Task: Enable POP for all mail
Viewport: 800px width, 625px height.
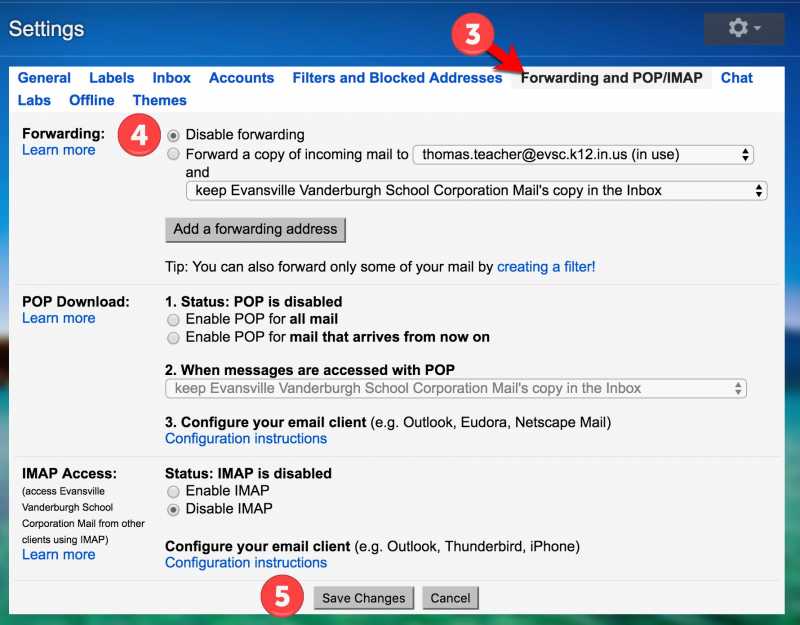Action: 174,320
